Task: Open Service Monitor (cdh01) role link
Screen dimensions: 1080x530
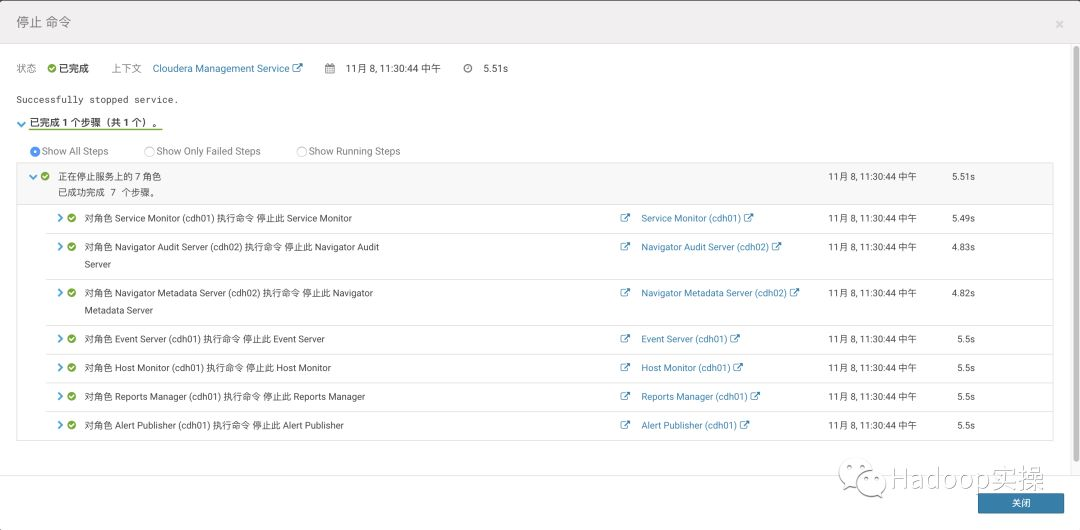Action: click(697, 218)
